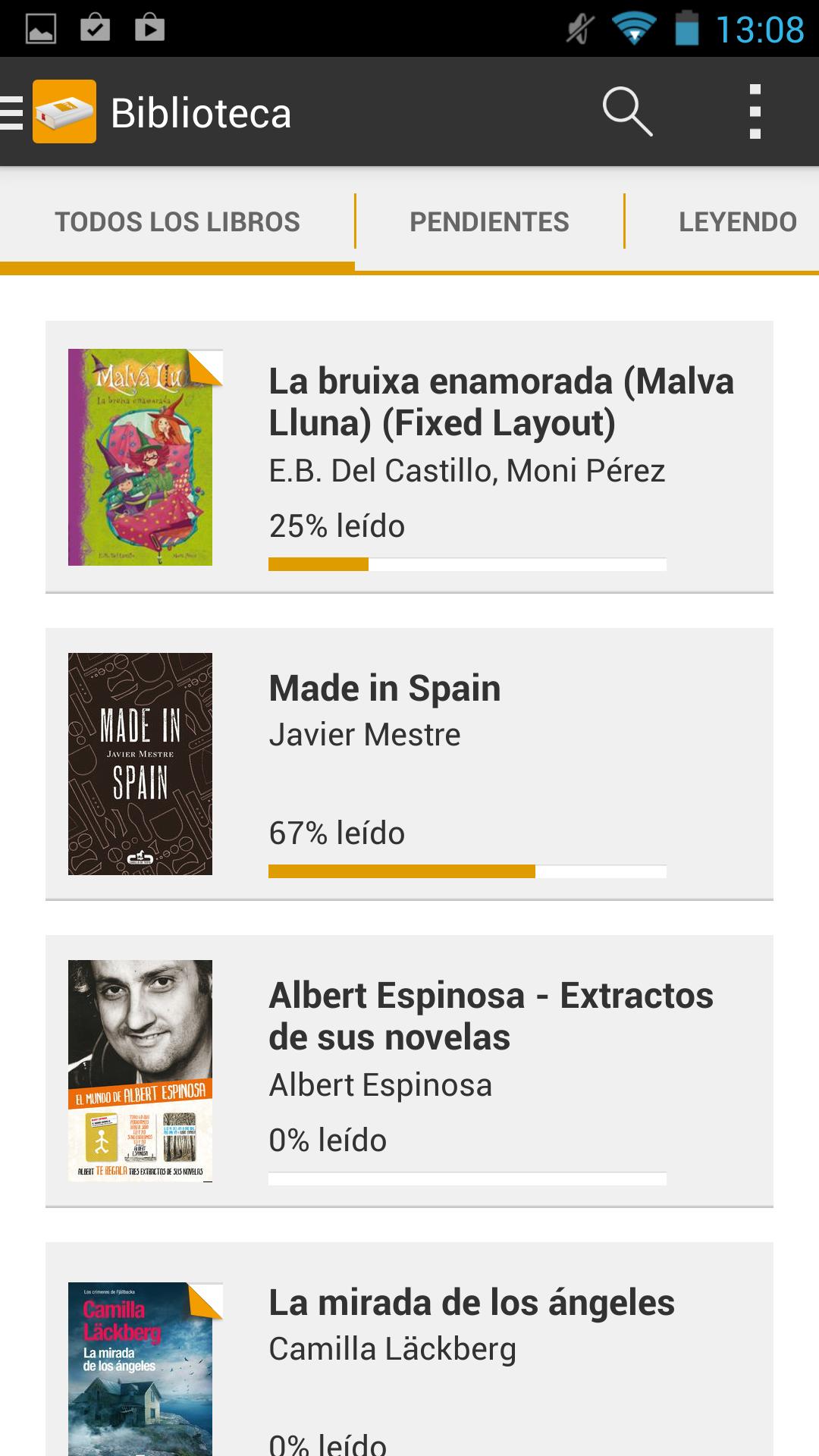Tap the Biblioteca book app icon
This screenshot has width=819, height=1456.
point(64,112)
